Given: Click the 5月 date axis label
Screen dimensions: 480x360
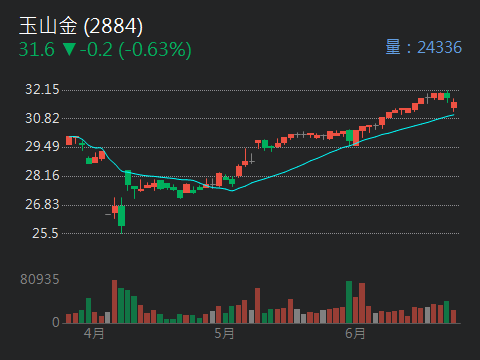Looking at the screenshot, I should tap(224, 333).
